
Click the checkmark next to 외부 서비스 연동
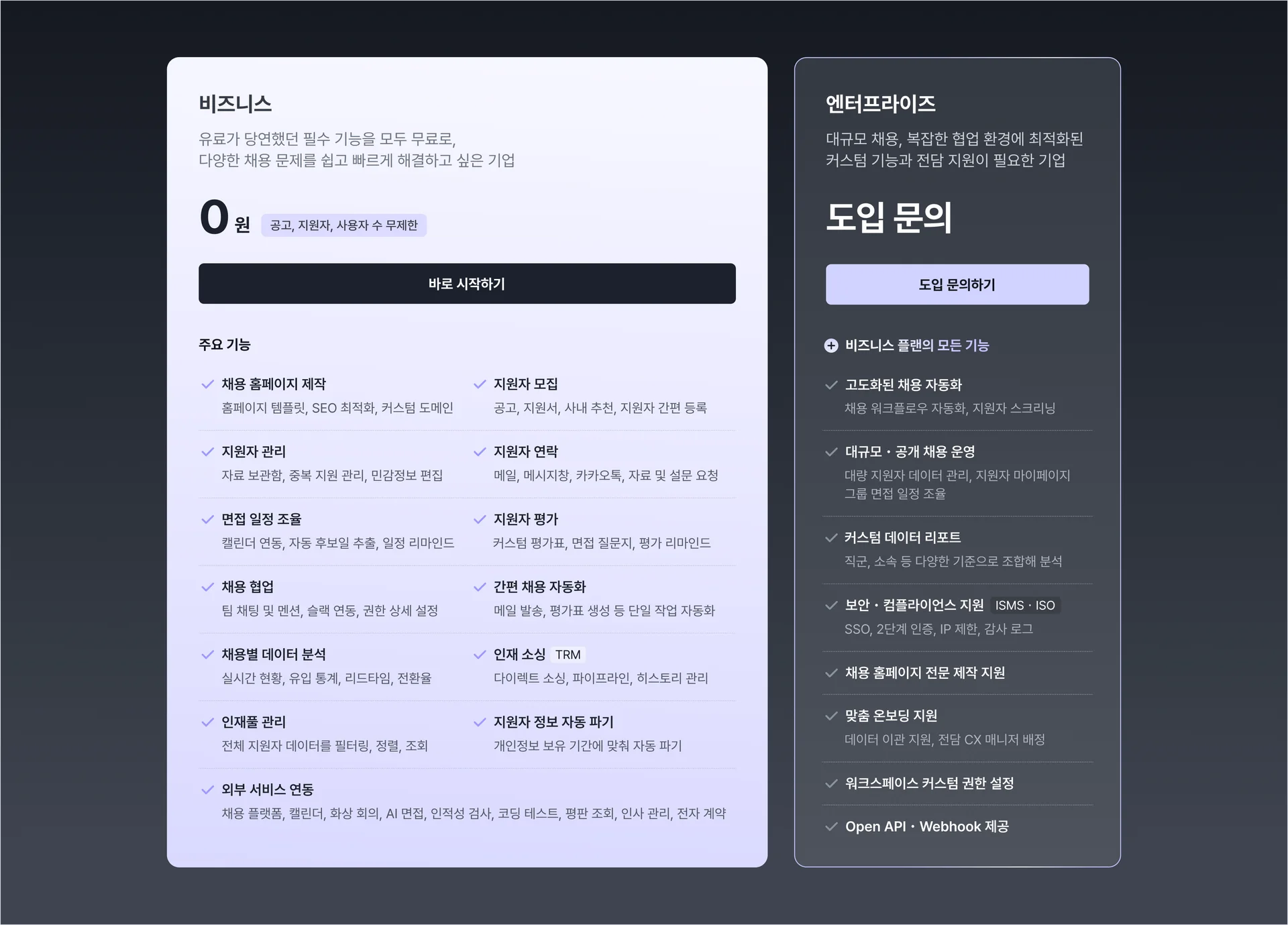click(207, 790)
